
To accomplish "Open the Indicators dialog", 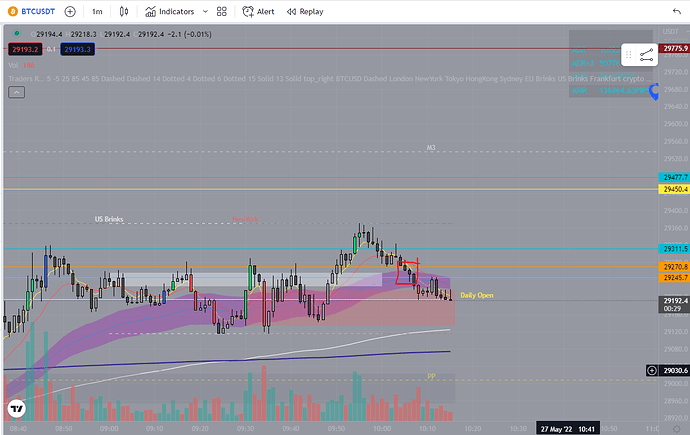I will 169,11.
